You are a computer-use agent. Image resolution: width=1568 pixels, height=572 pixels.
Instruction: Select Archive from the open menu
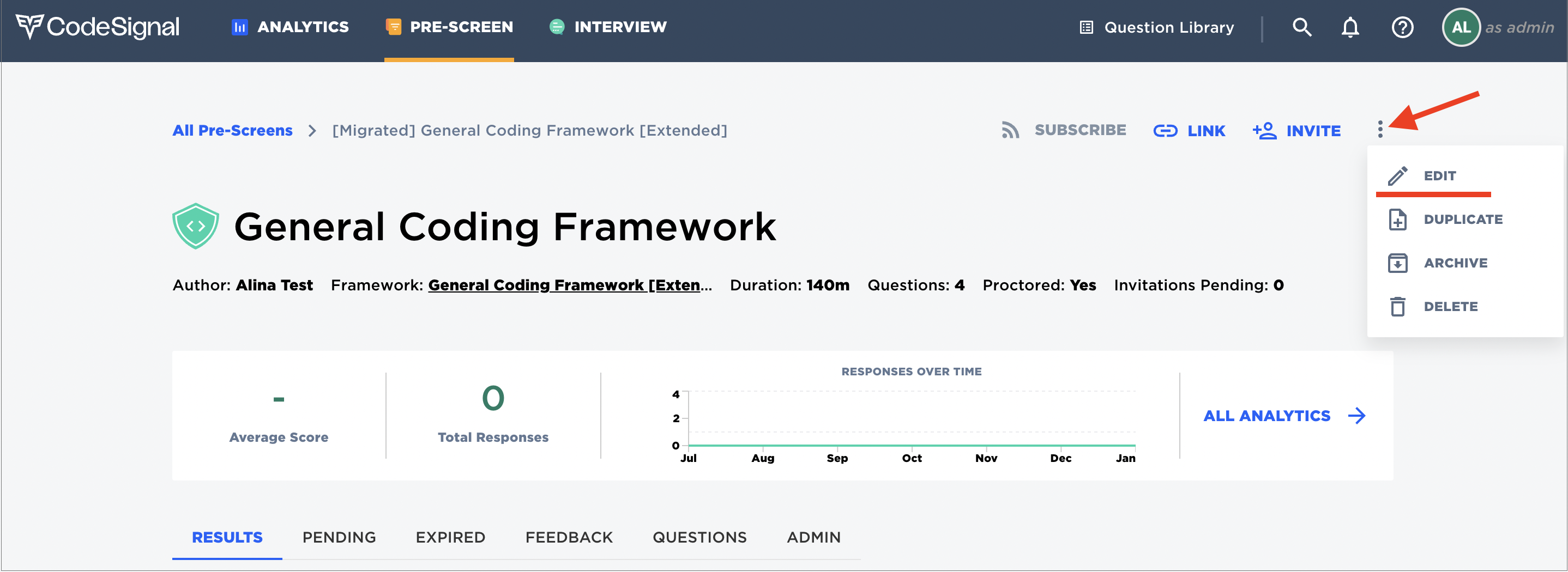coord(1455,263)
